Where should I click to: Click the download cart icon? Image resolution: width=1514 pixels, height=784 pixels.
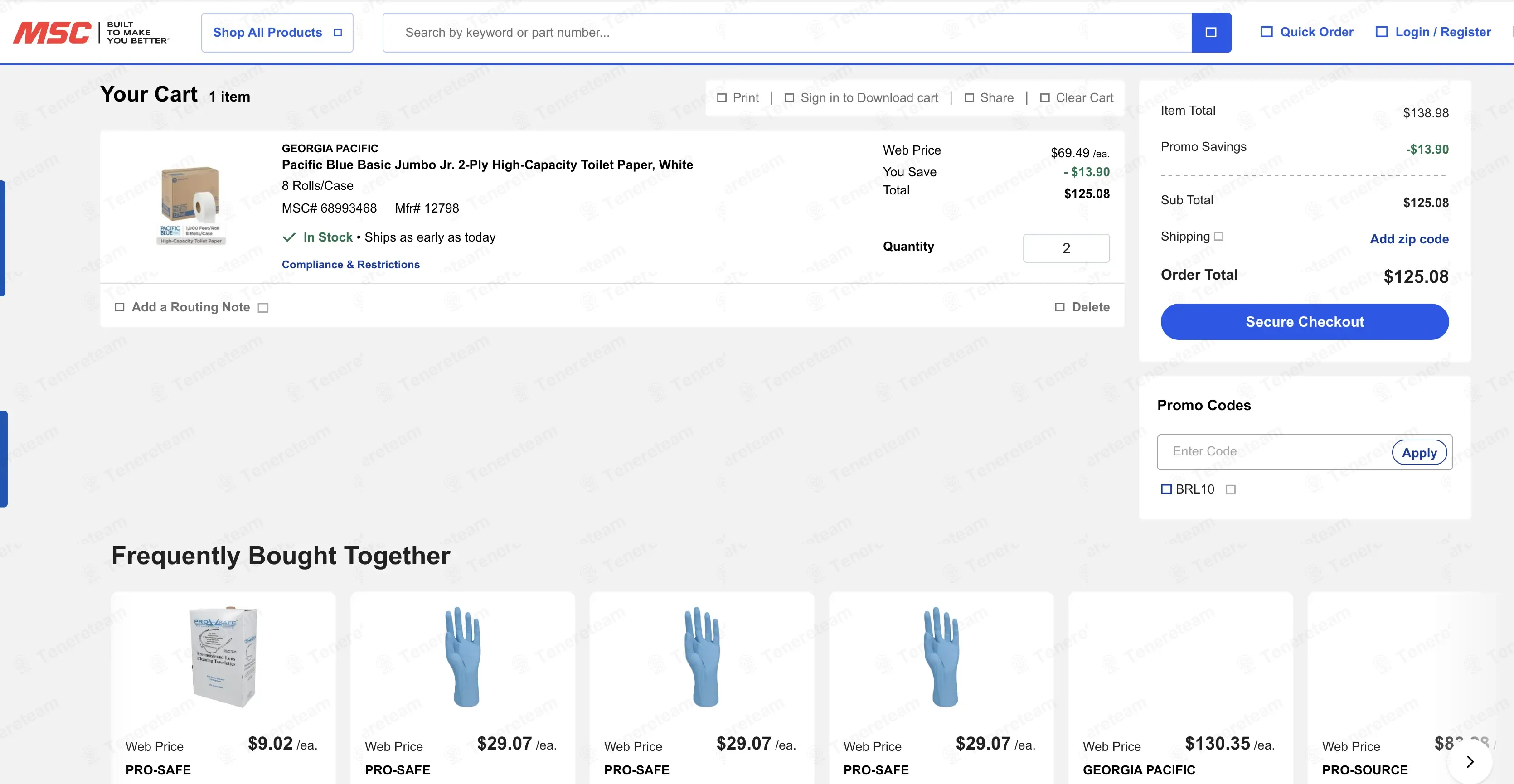point(789,97)
